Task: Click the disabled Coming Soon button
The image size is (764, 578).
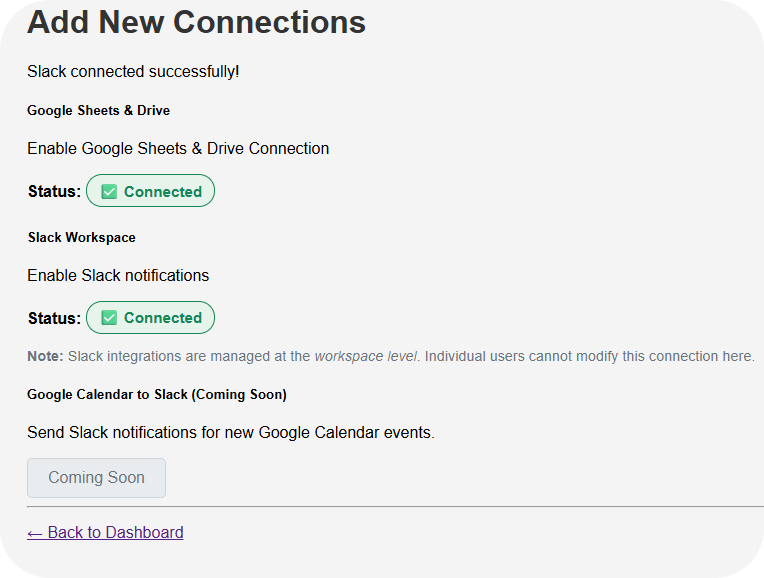Action: click(96, 478)
